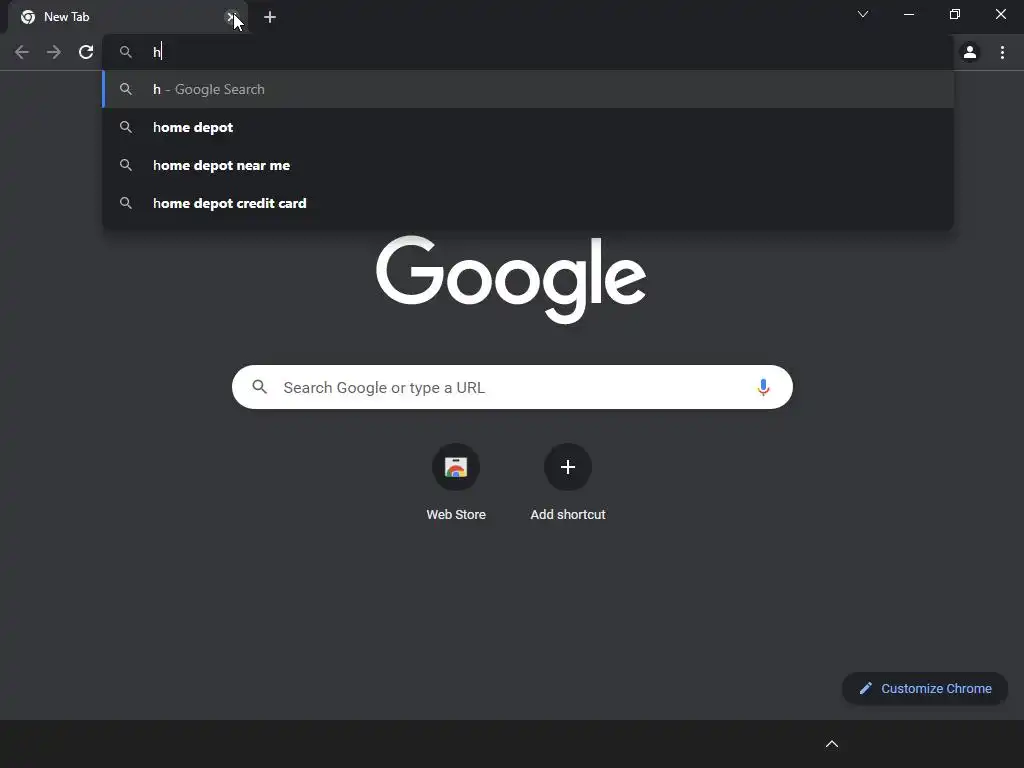Restore down the Chrome window

click(x=955, y=14)
